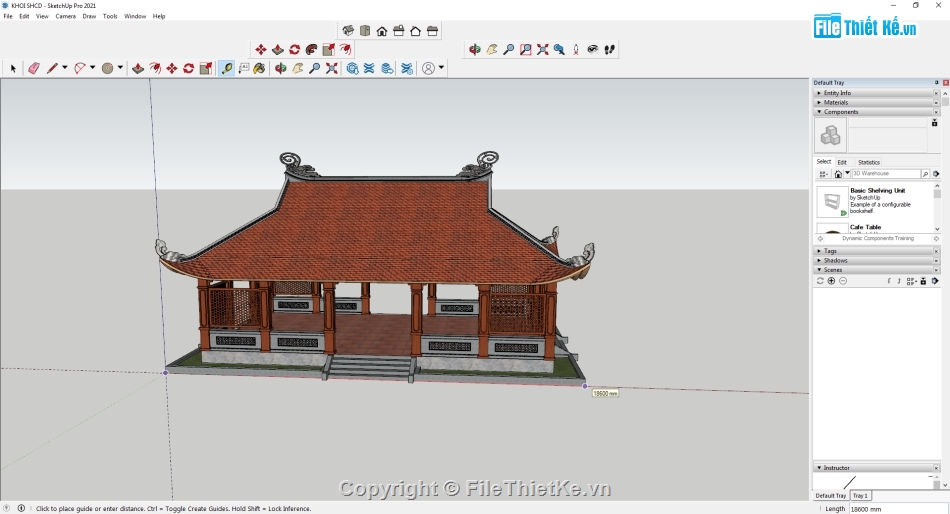This screenshot has height=514, width=950.
Task: Click the status bar info icon
Action: click(x=21, y=509)
